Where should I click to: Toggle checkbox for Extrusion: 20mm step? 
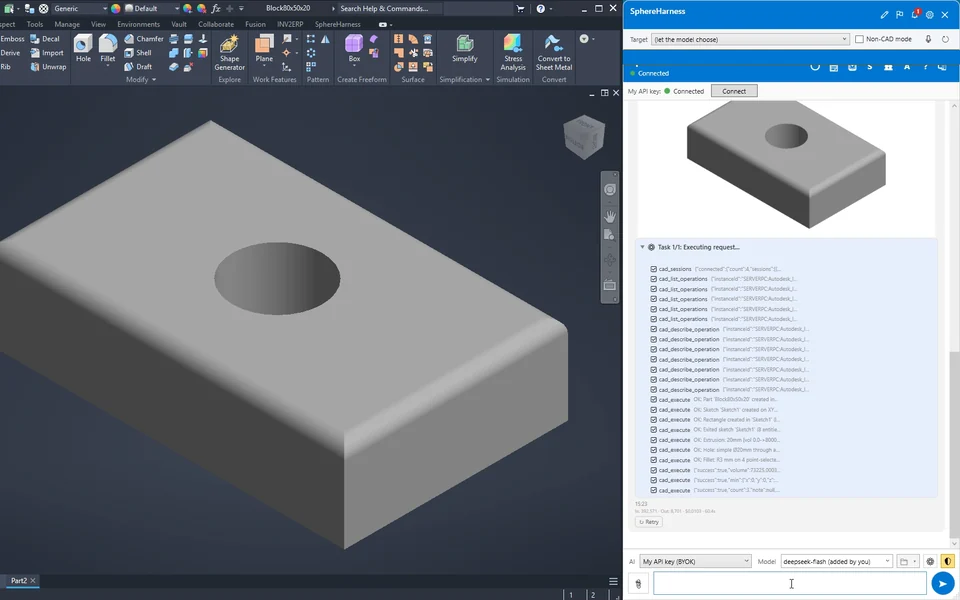pos(653,440)
